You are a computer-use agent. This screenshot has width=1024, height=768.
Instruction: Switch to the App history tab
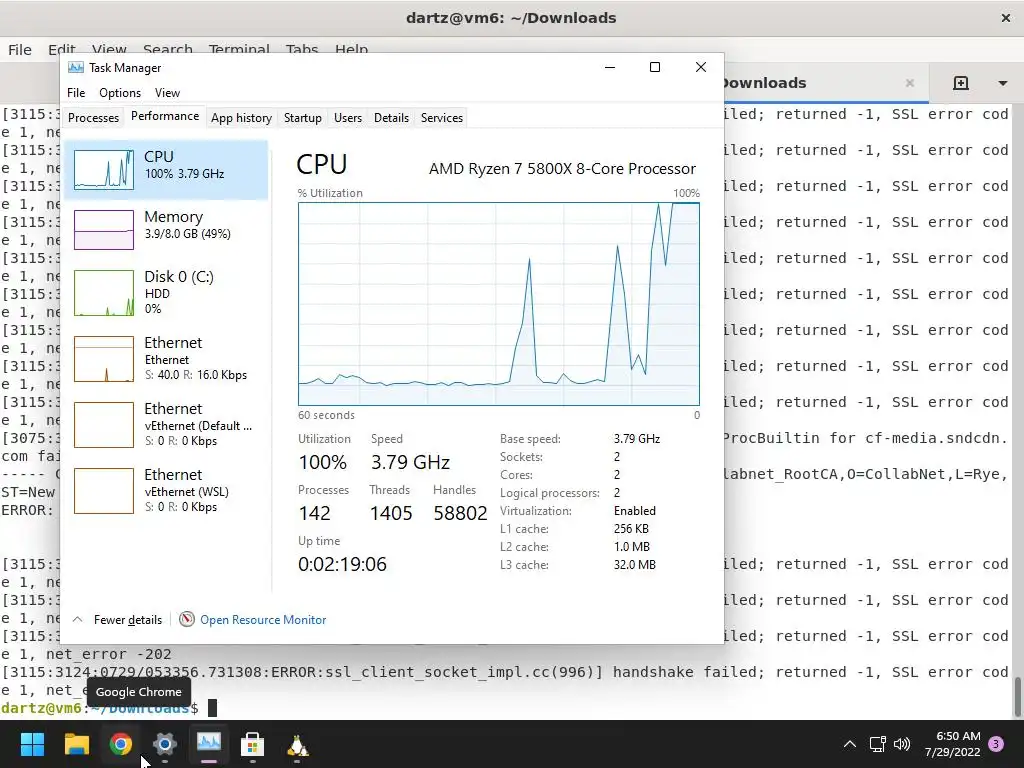point(241,118)
